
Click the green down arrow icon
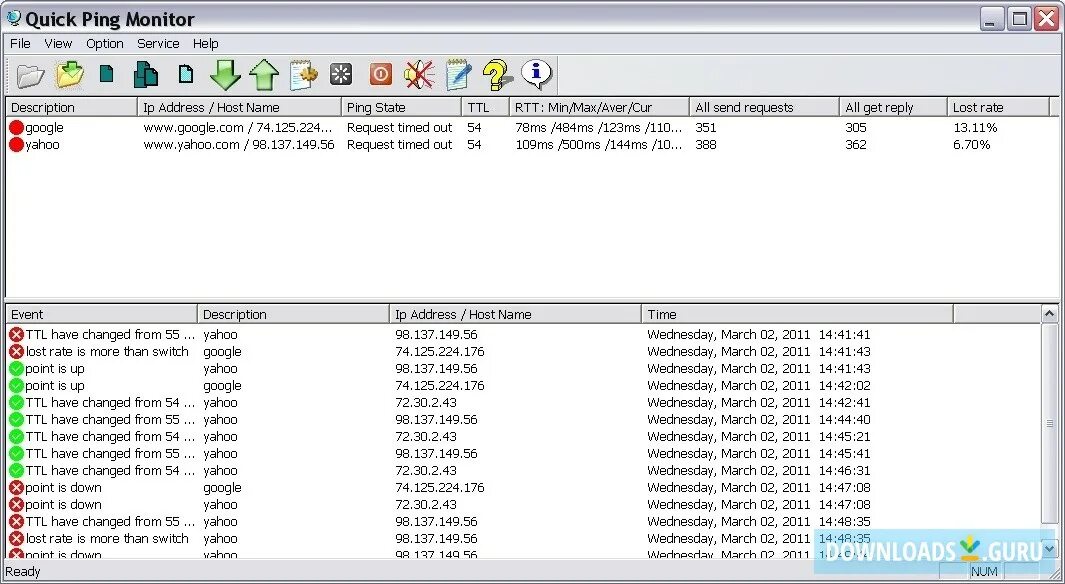point(225,74)
